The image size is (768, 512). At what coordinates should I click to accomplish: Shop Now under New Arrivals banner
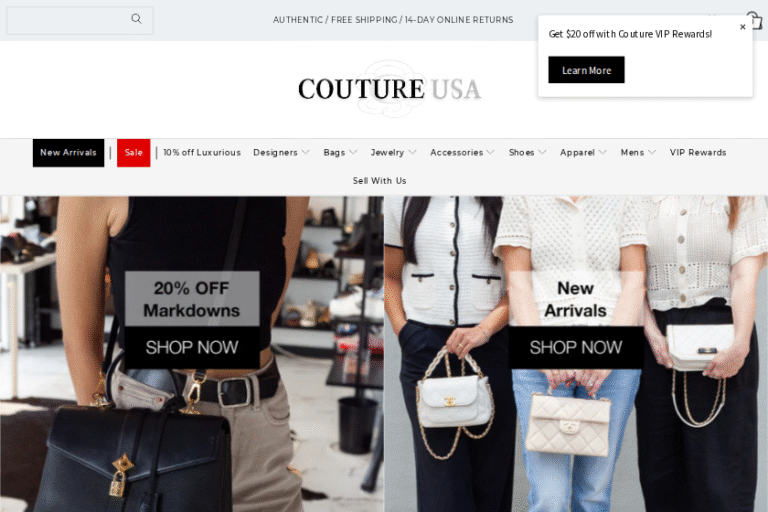pos(576,347)
